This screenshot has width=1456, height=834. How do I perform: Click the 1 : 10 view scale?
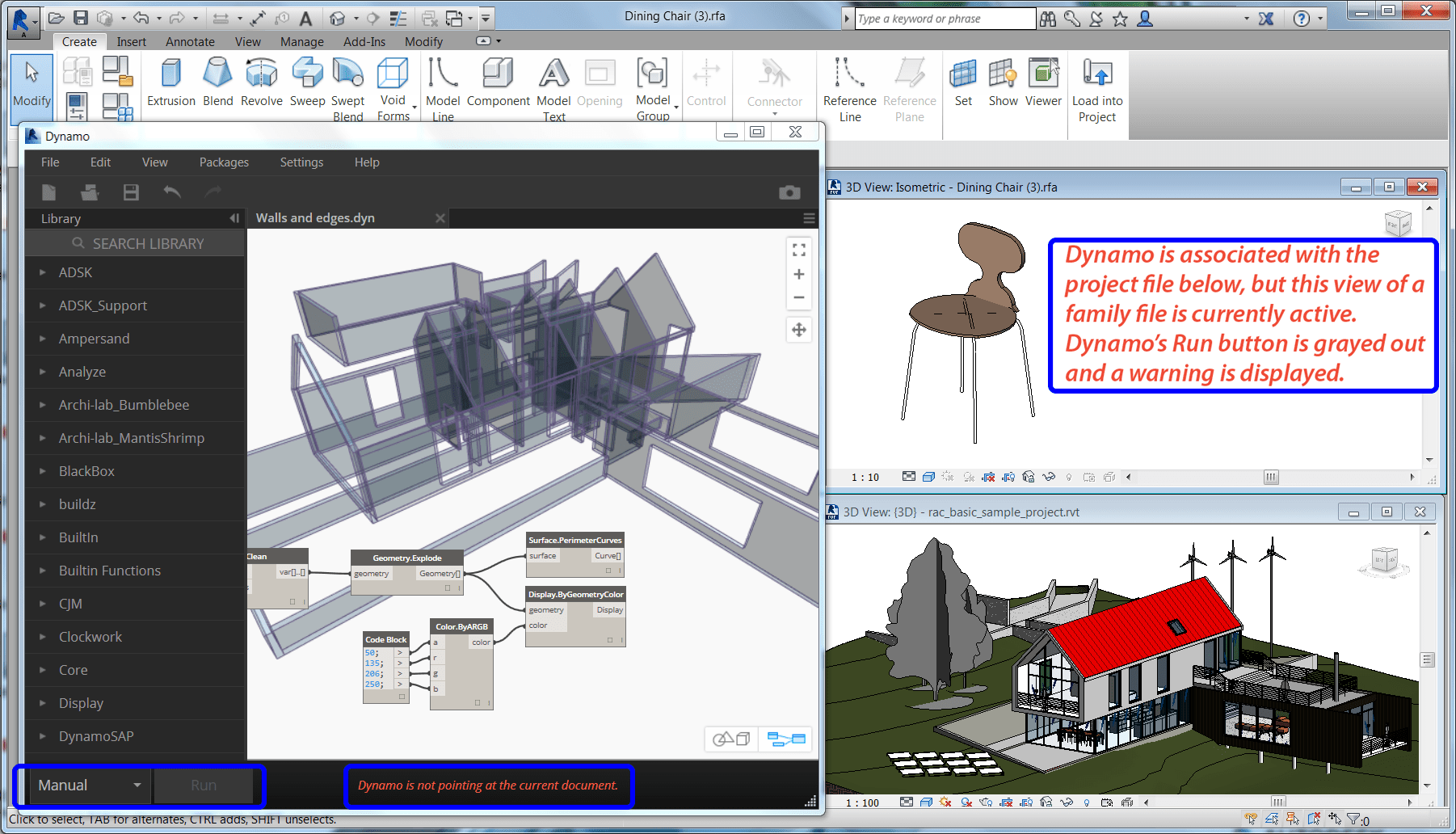(x=865, y=478)
